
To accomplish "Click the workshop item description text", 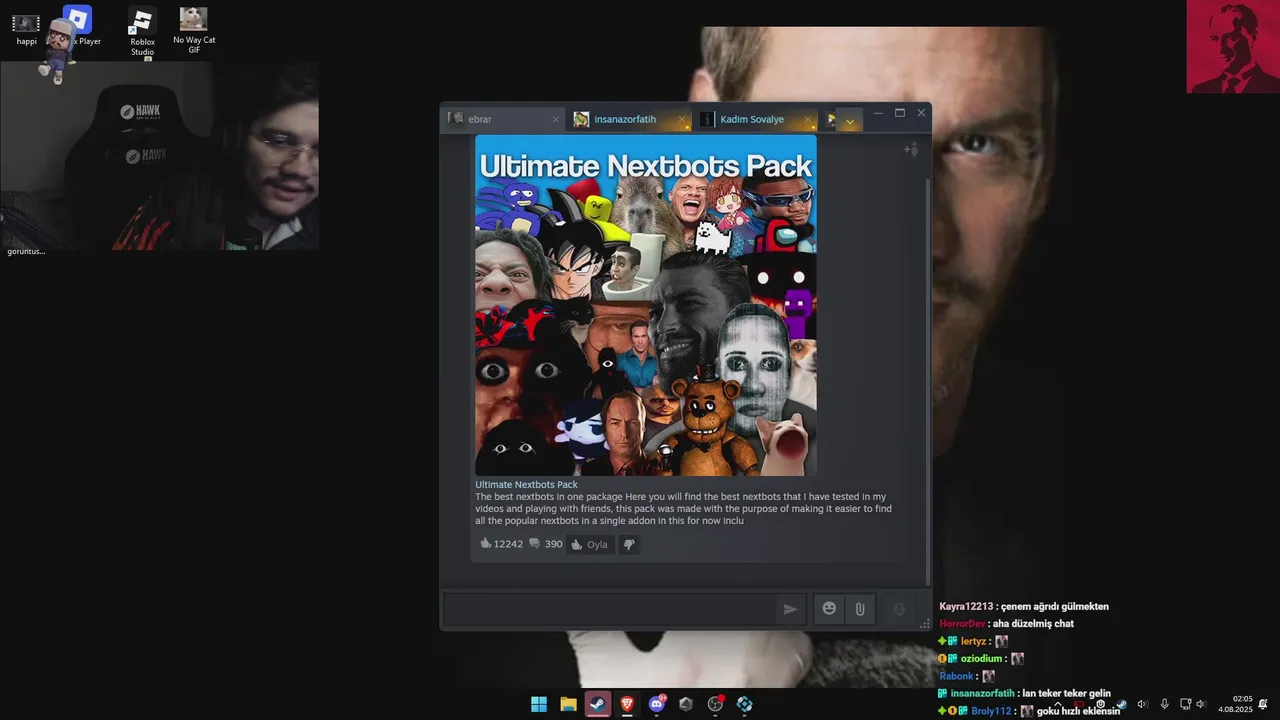I will point(683,508).
